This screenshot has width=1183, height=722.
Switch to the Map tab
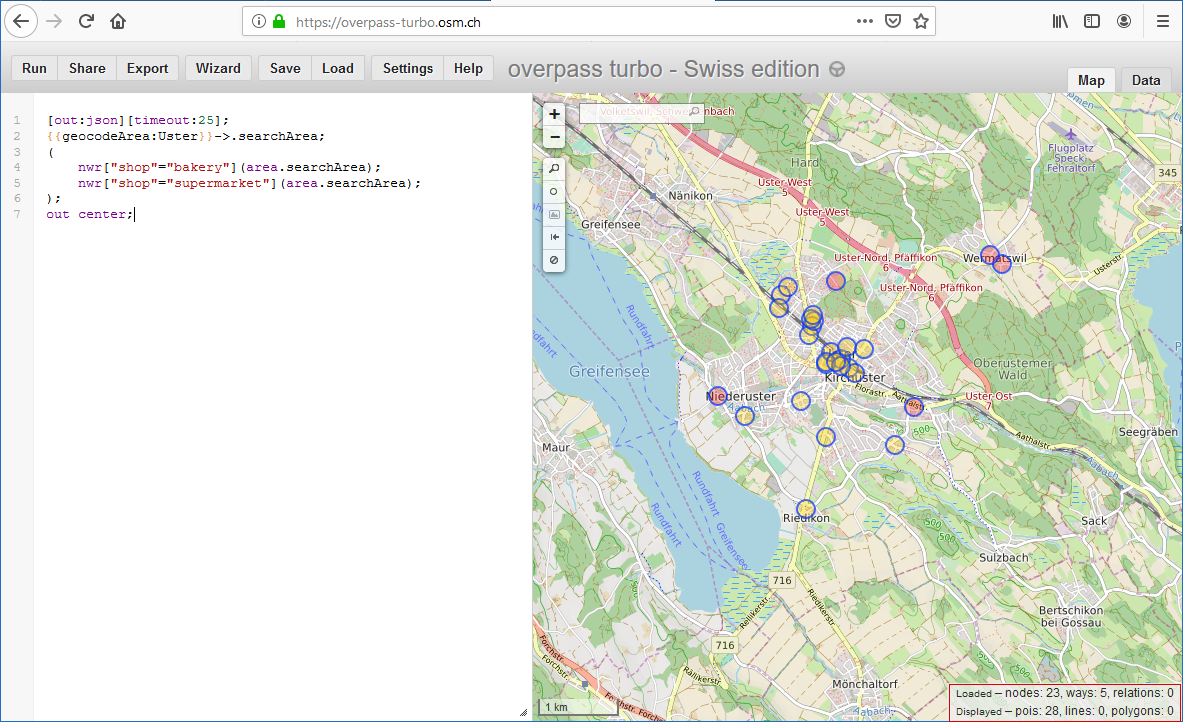1091,80
